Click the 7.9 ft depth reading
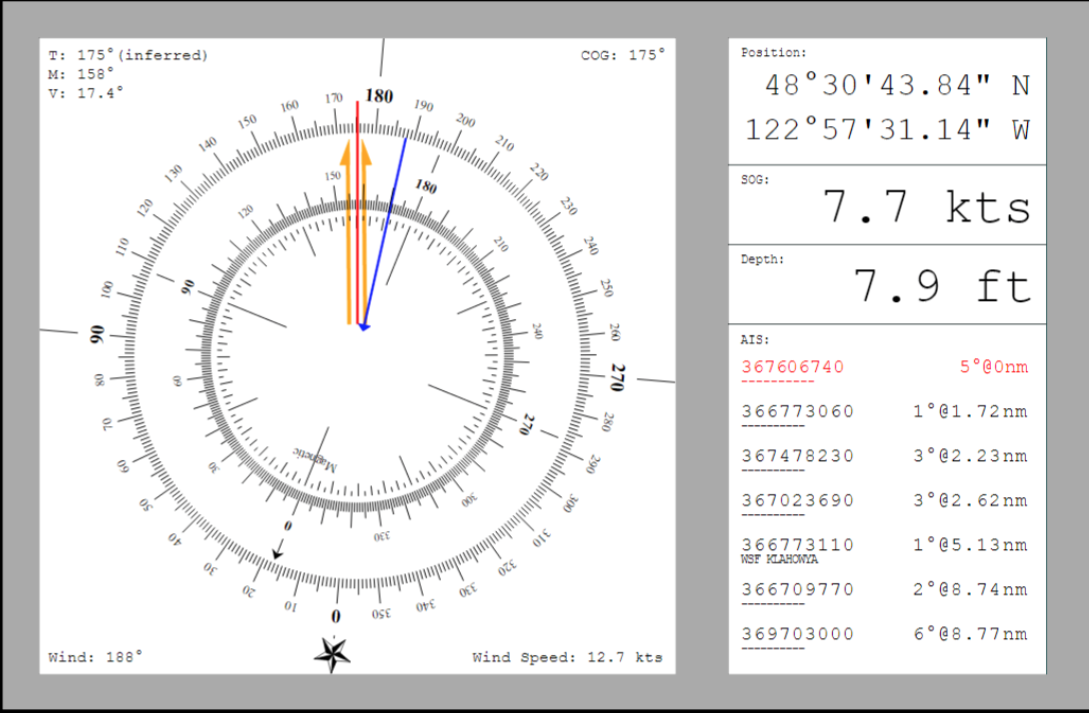This screenshot has height=713, width=1089. click(x=941, y=288)
